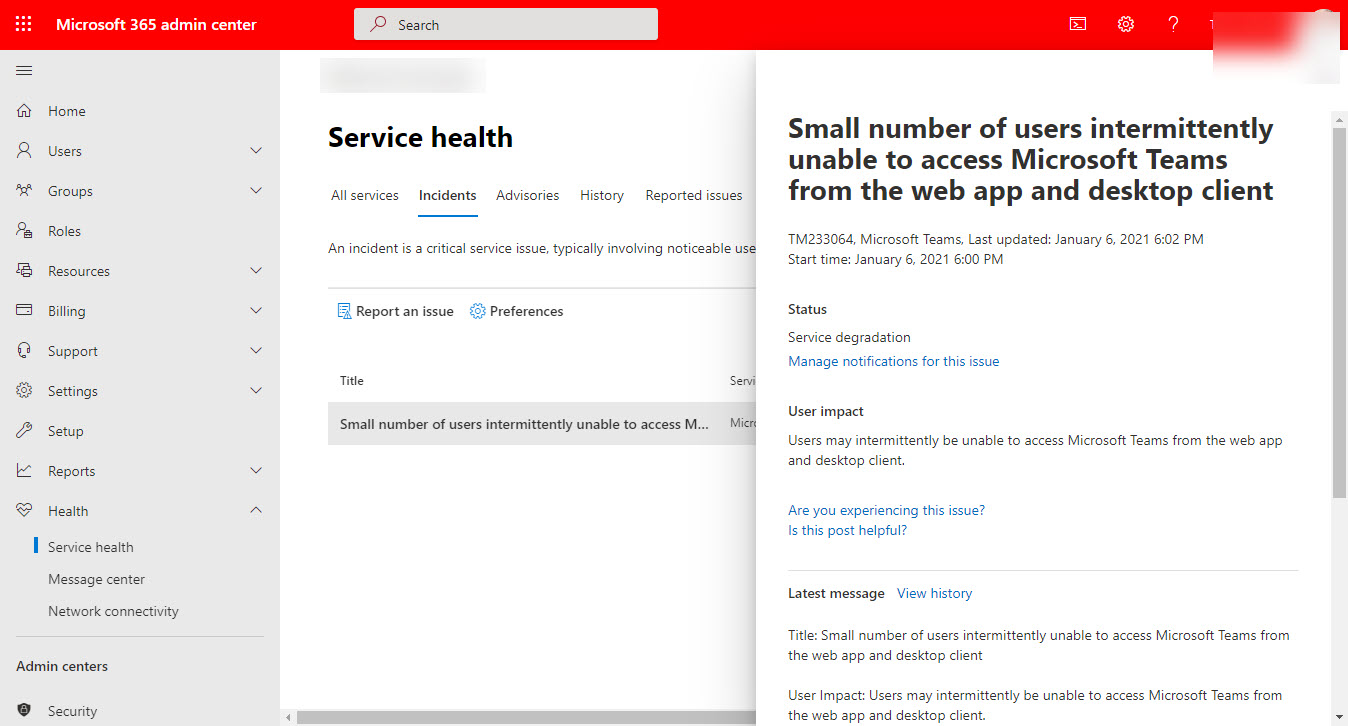The width and height of the screenshot is (1348, 726).
Task: Open the Advisories tab
Action: (528, 195)
